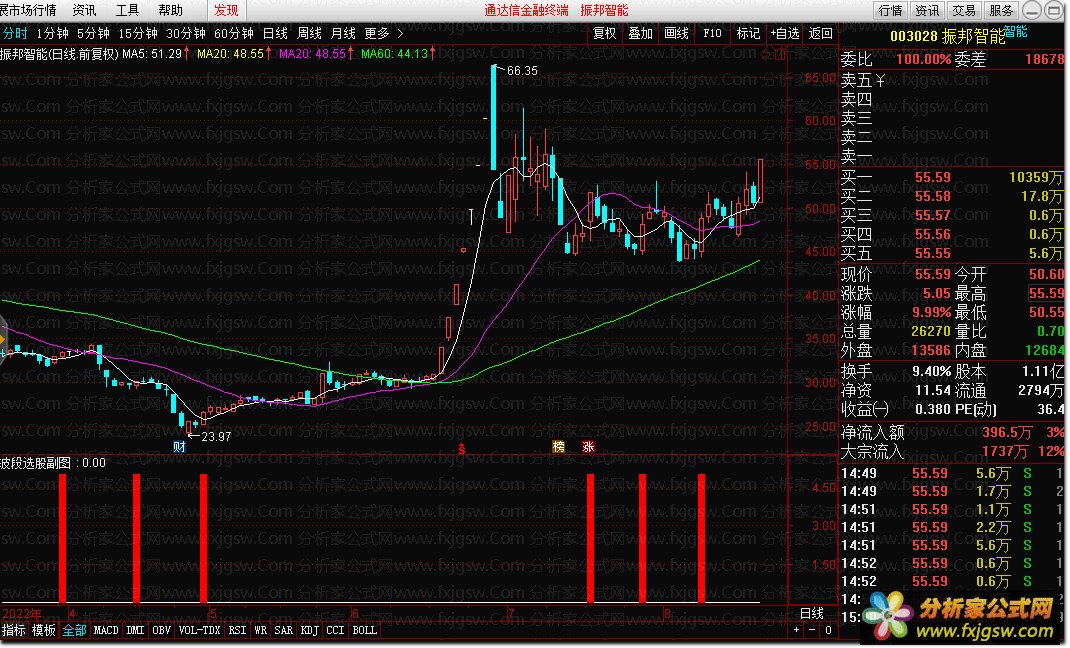Click the 标记 mark toolbar button
This screenshot has width=1070, height=648.
coord(748,33)
